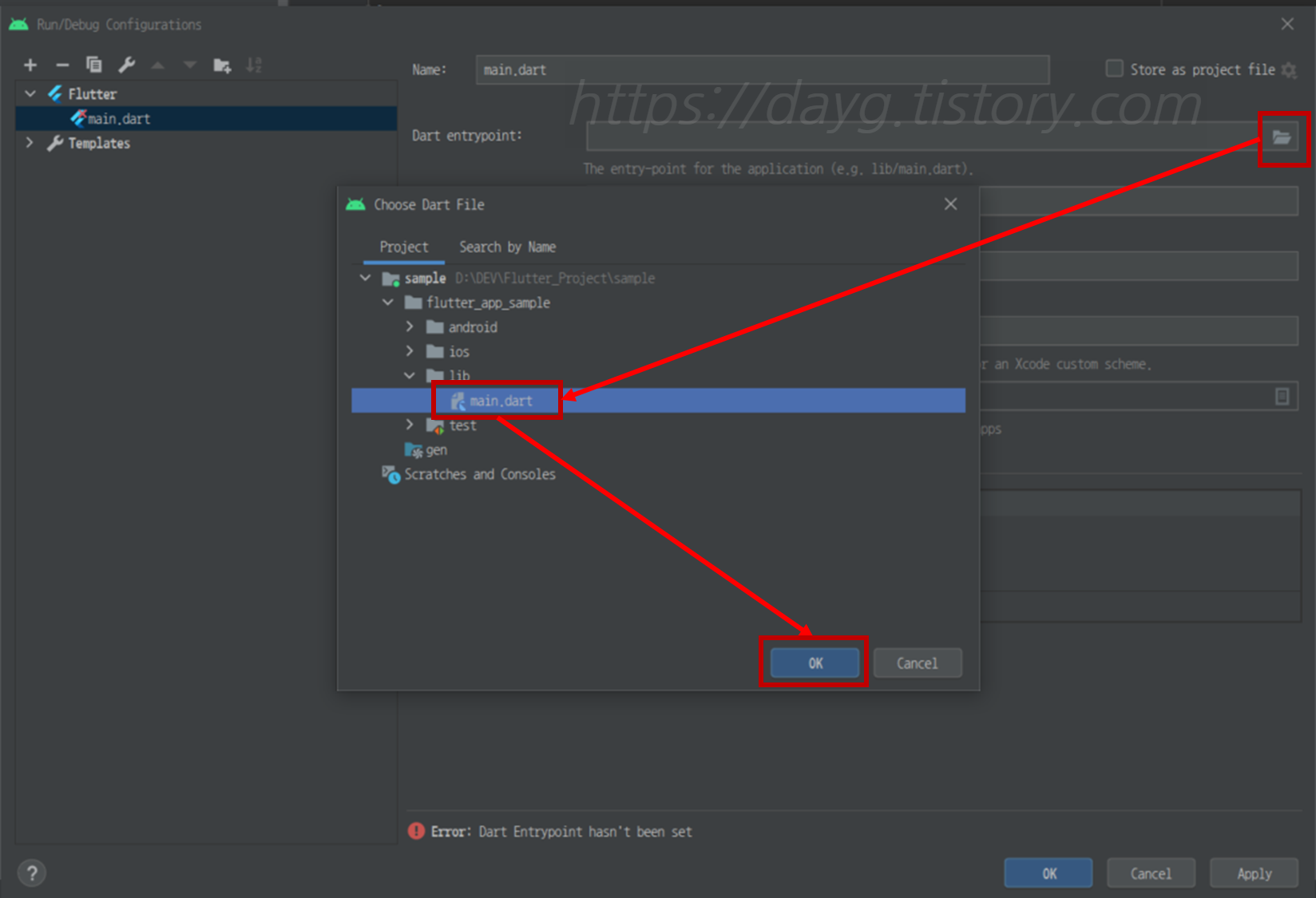The width and height of the screenshot is (1316, 898).
Task: Expand the Templates node
Action: 30,143
